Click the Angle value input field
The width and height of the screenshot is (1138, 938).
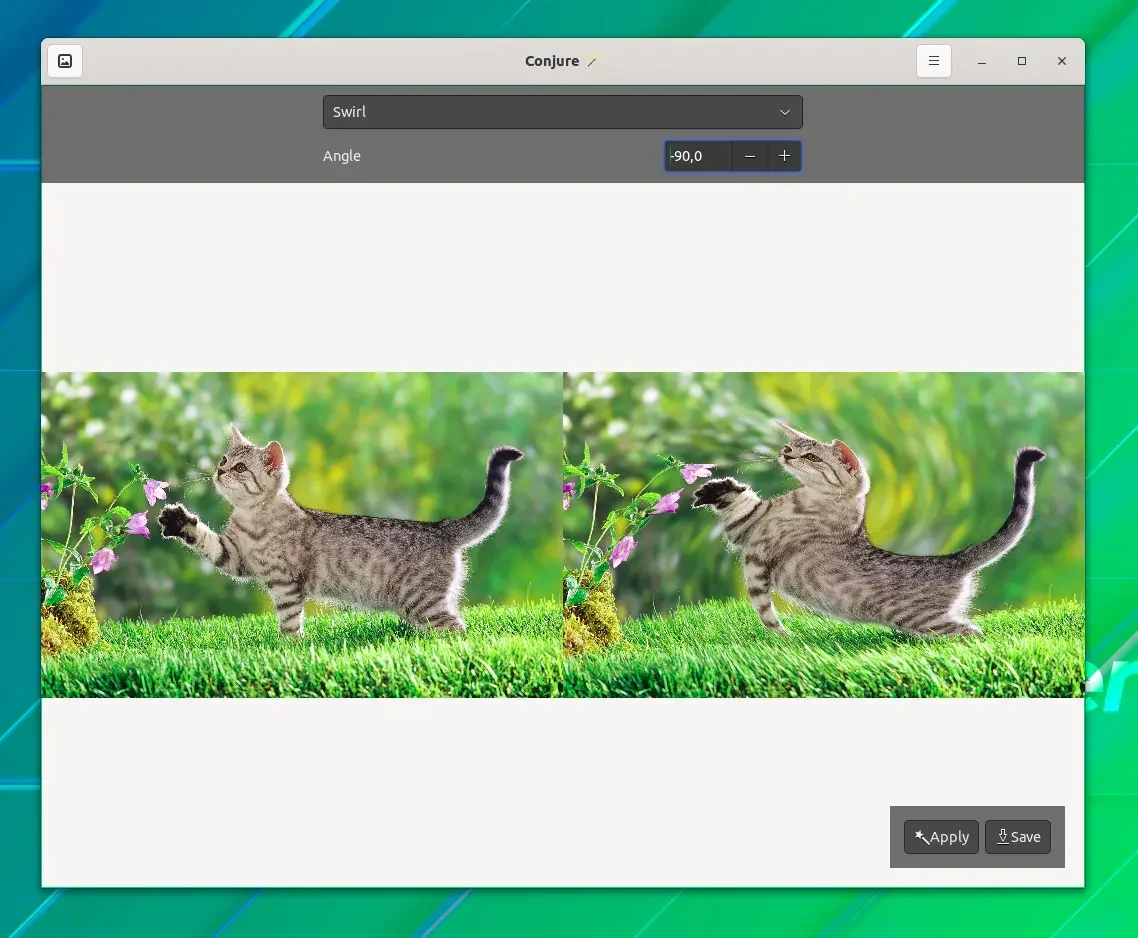(x=698, y=156)
